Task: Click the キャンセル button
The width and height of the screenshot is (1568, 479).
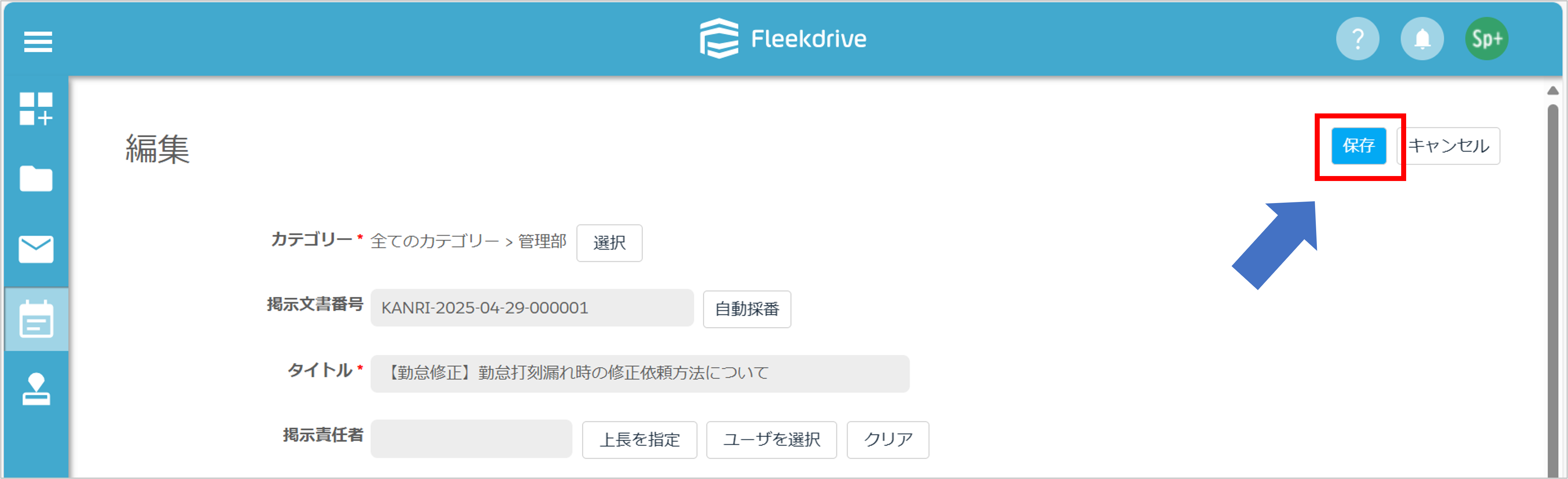Action: 1448,146
